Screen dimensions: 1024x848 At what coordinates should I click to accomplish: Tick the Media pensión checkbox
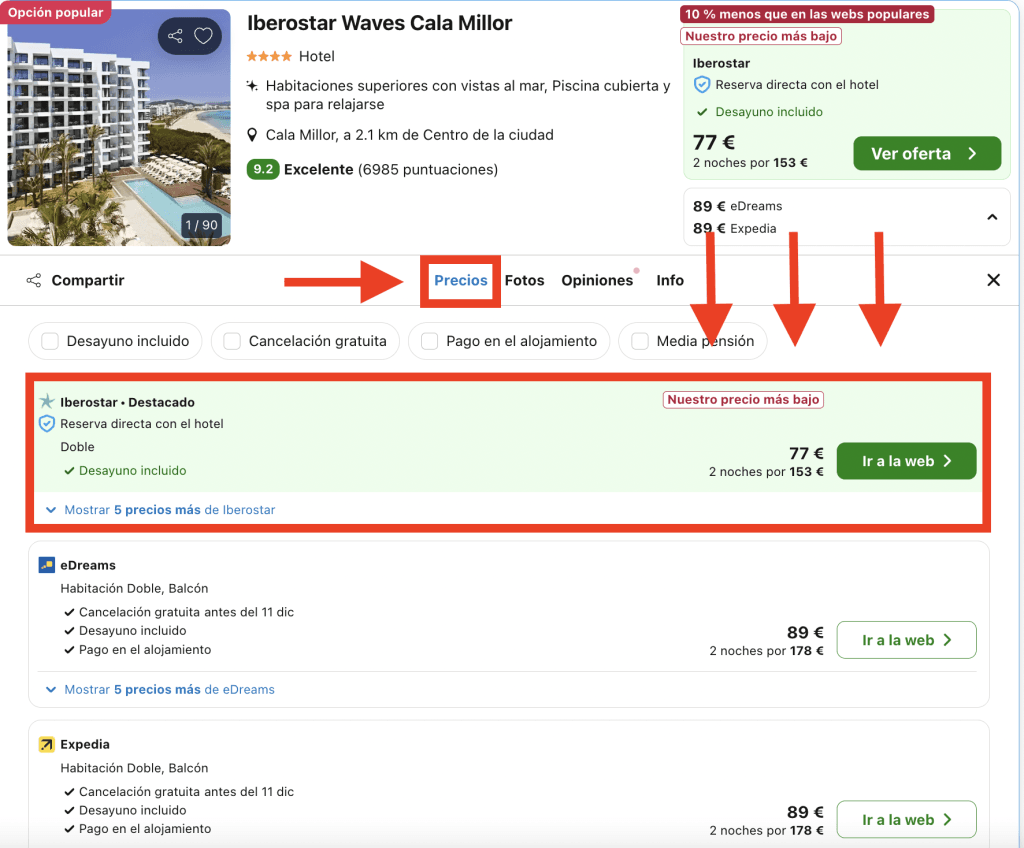640,342
